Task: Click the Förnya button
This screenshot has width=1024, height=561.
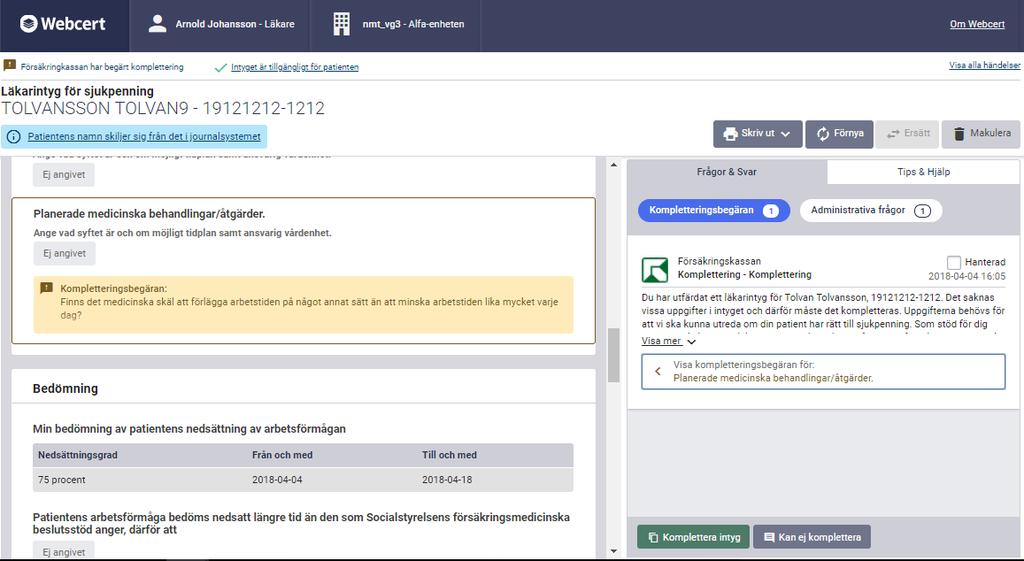Action: pyautogui.click(x=839, y=134)
